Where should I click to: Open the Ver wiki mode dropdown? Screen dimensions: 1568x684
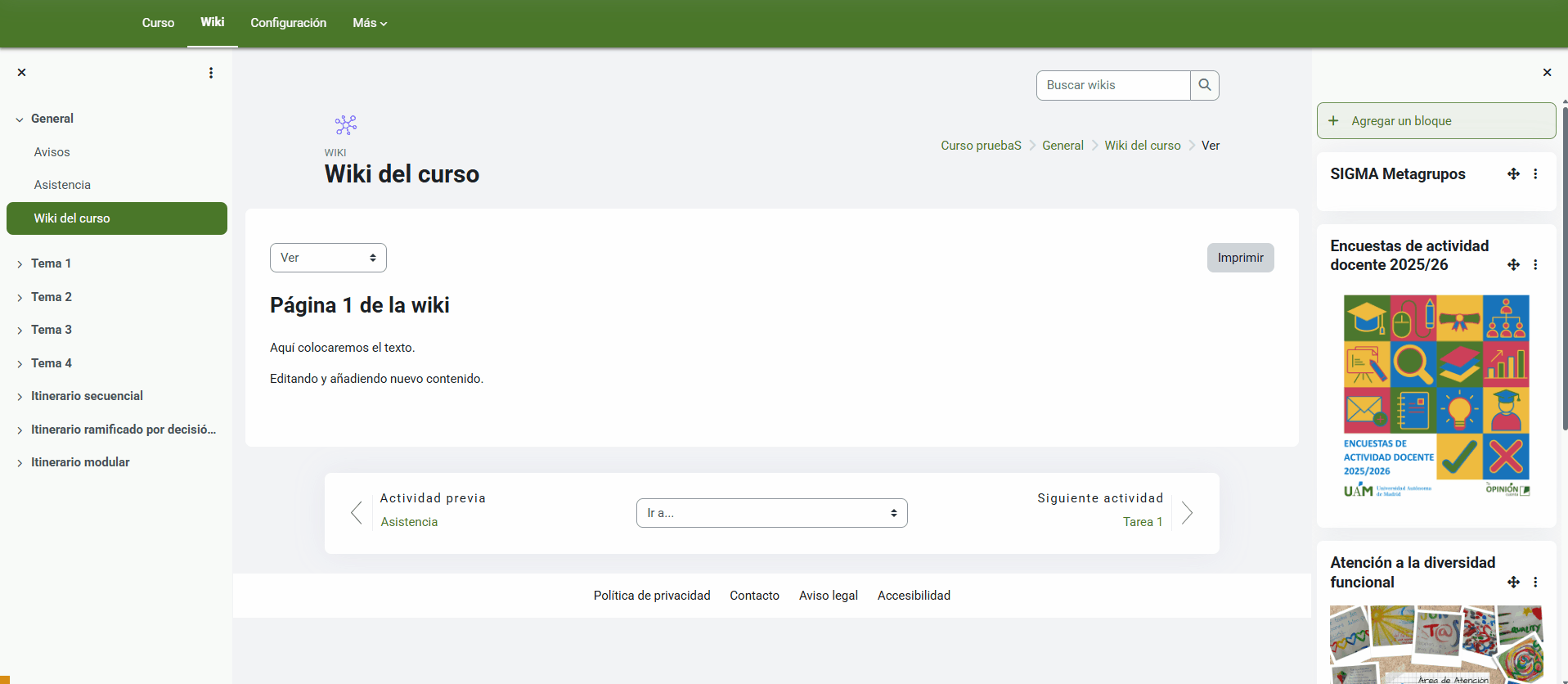point(328,258)
